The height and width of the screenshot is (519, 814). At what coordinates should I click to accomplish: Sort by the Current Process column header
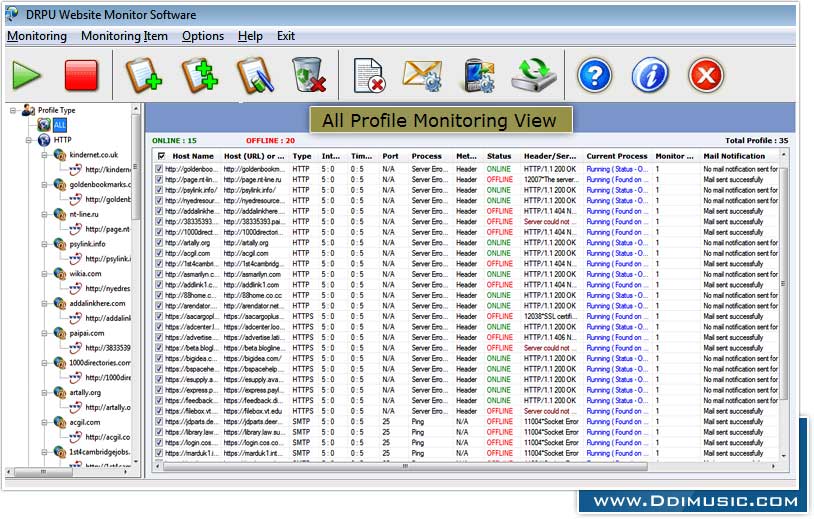click(617, 156)
